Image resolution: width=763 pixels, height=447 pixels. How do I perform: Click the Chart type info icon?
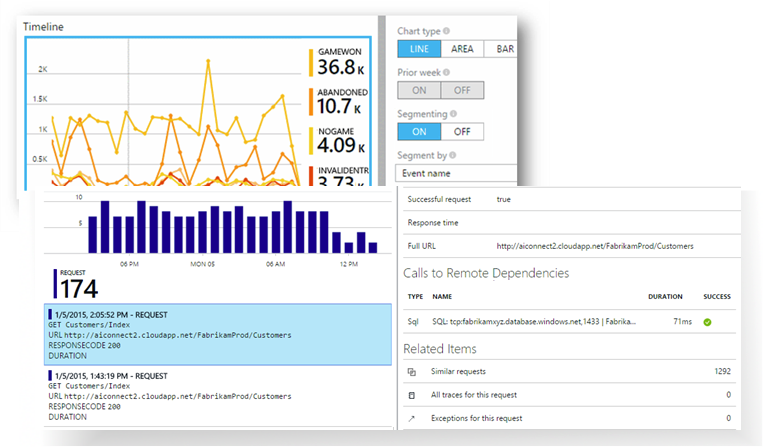[x=446, y=31]
